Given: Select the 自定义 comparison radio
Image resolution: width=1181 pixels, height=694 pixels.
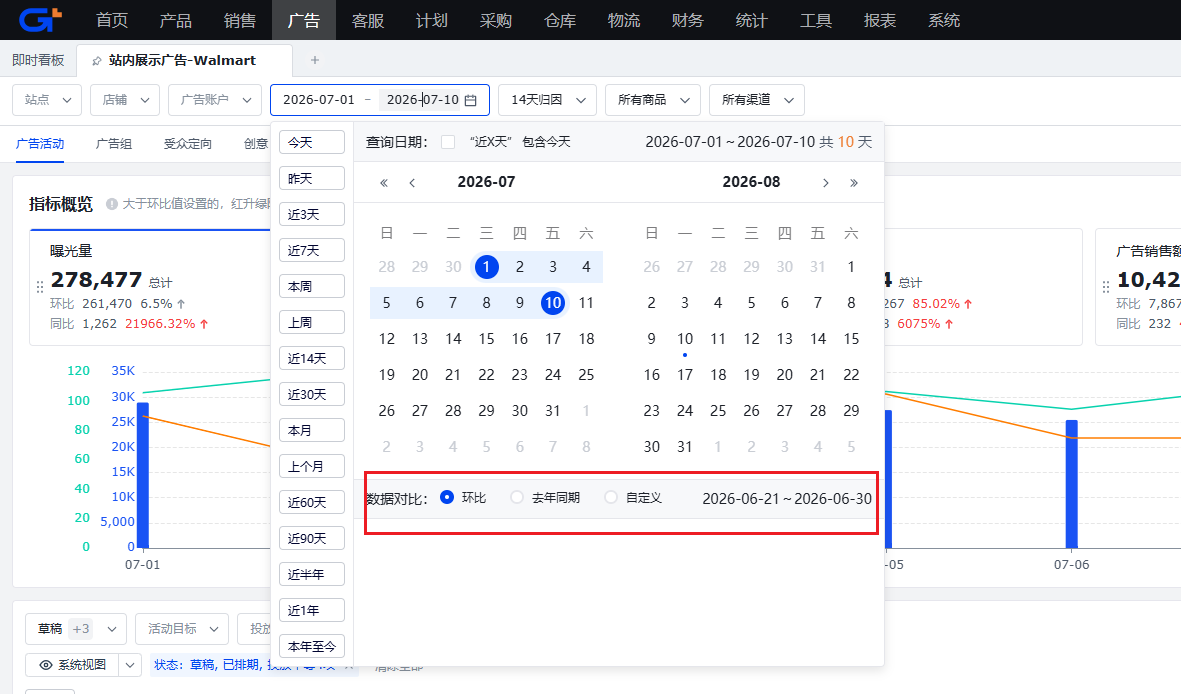Looking at the screenshot, I should (611, 497).
